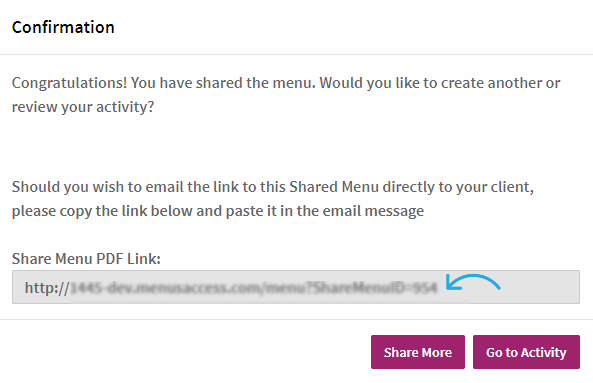This screenshot has width=593, height=383.
Task: Focus the Share Menu PDF Link field
Action: tap(296, 287)
